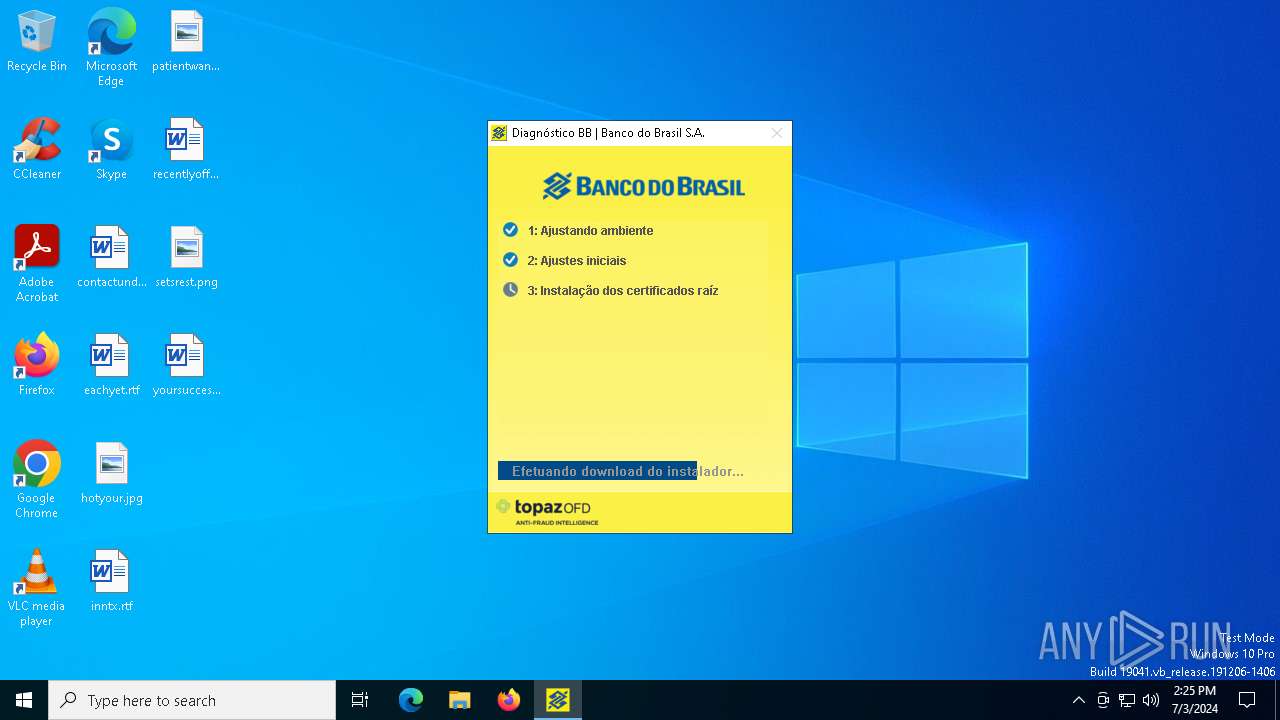Screen dimensions: 1280x720
Task: Click Banco do Brasil taskbar app button
Action: tap(557, 700)
